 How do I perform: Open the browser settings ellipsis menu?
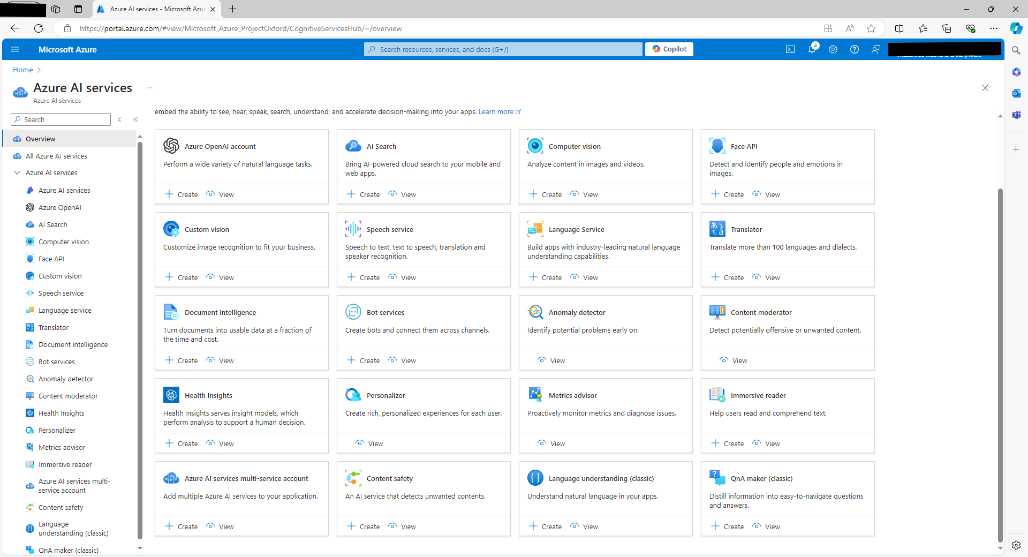(x=994, y=28)
